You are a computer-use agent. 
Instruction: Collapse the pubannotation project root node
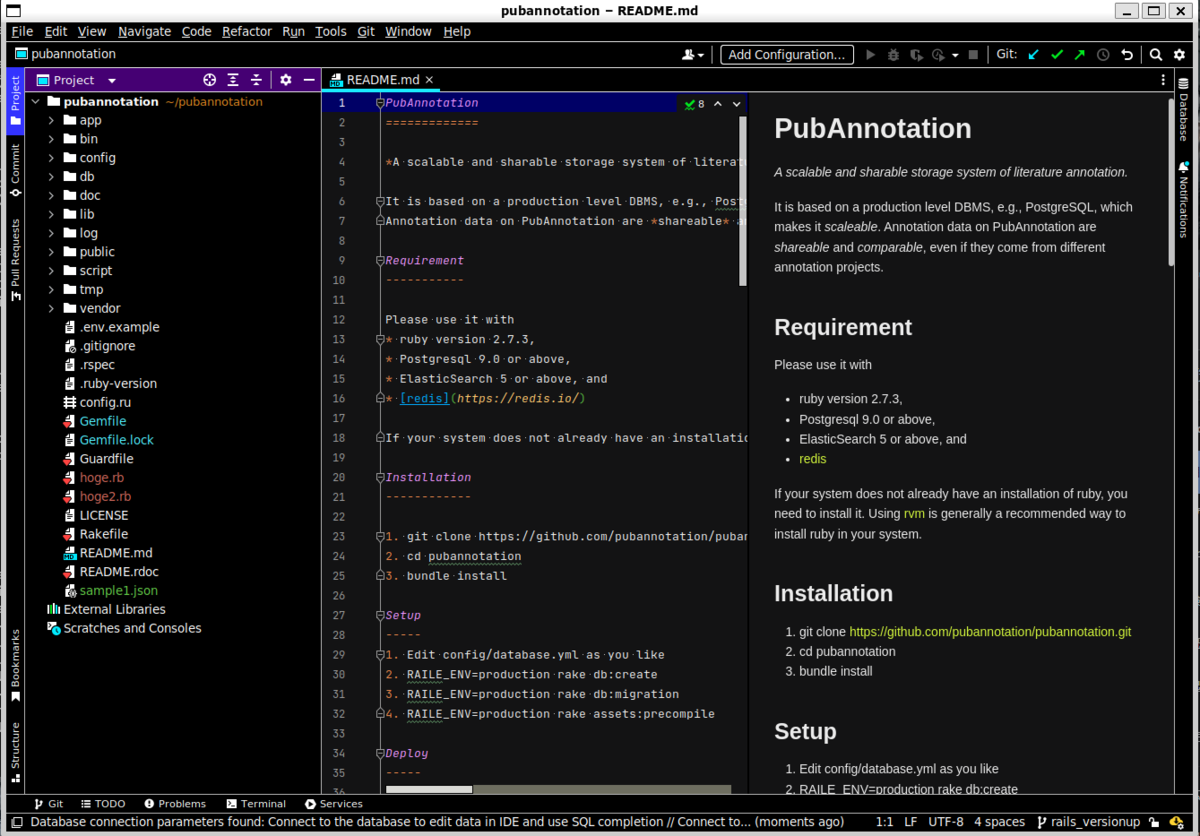point(35,101)
